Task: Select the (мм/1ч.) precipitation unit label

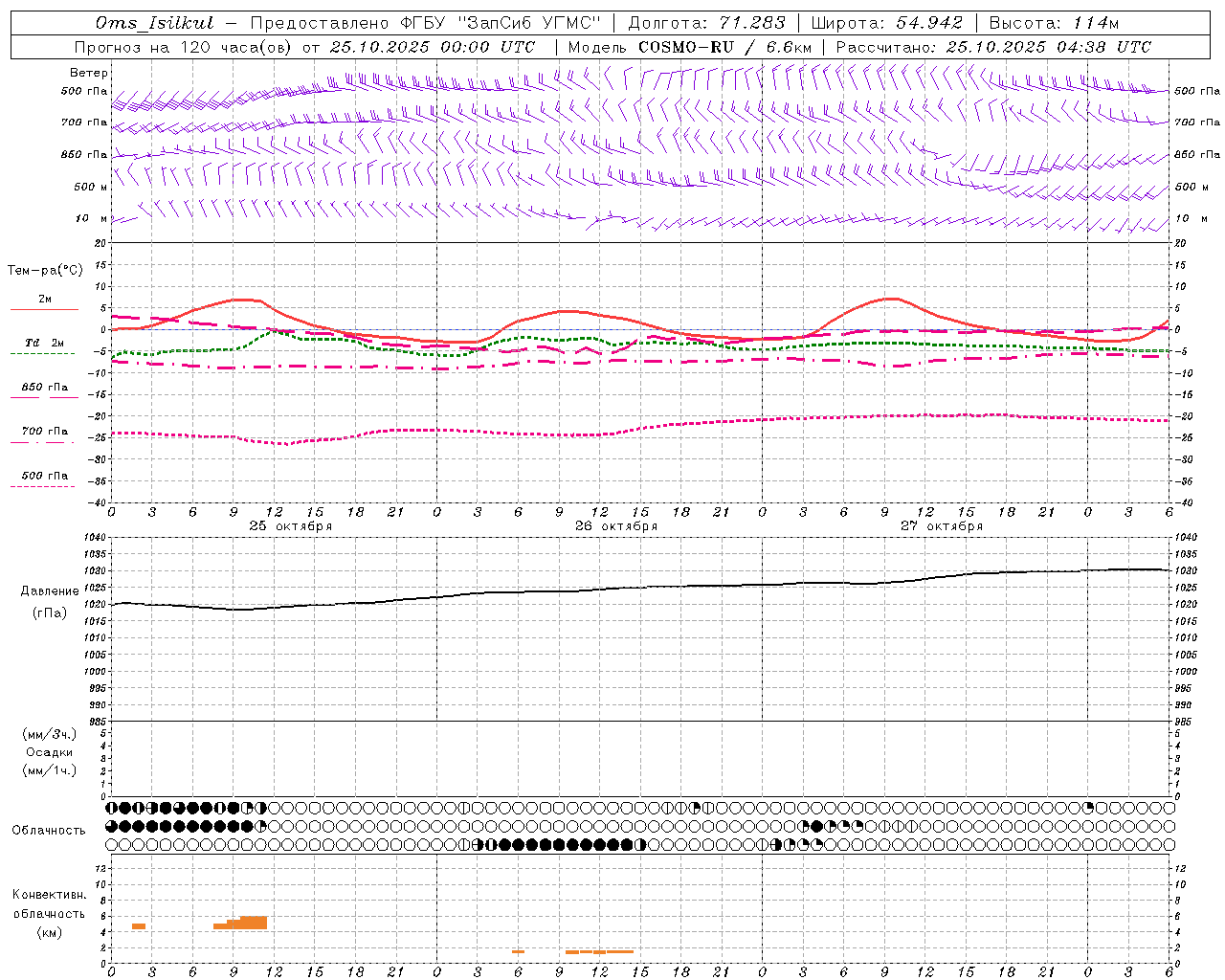Action: pyautogui.click(x=50, y=770)
